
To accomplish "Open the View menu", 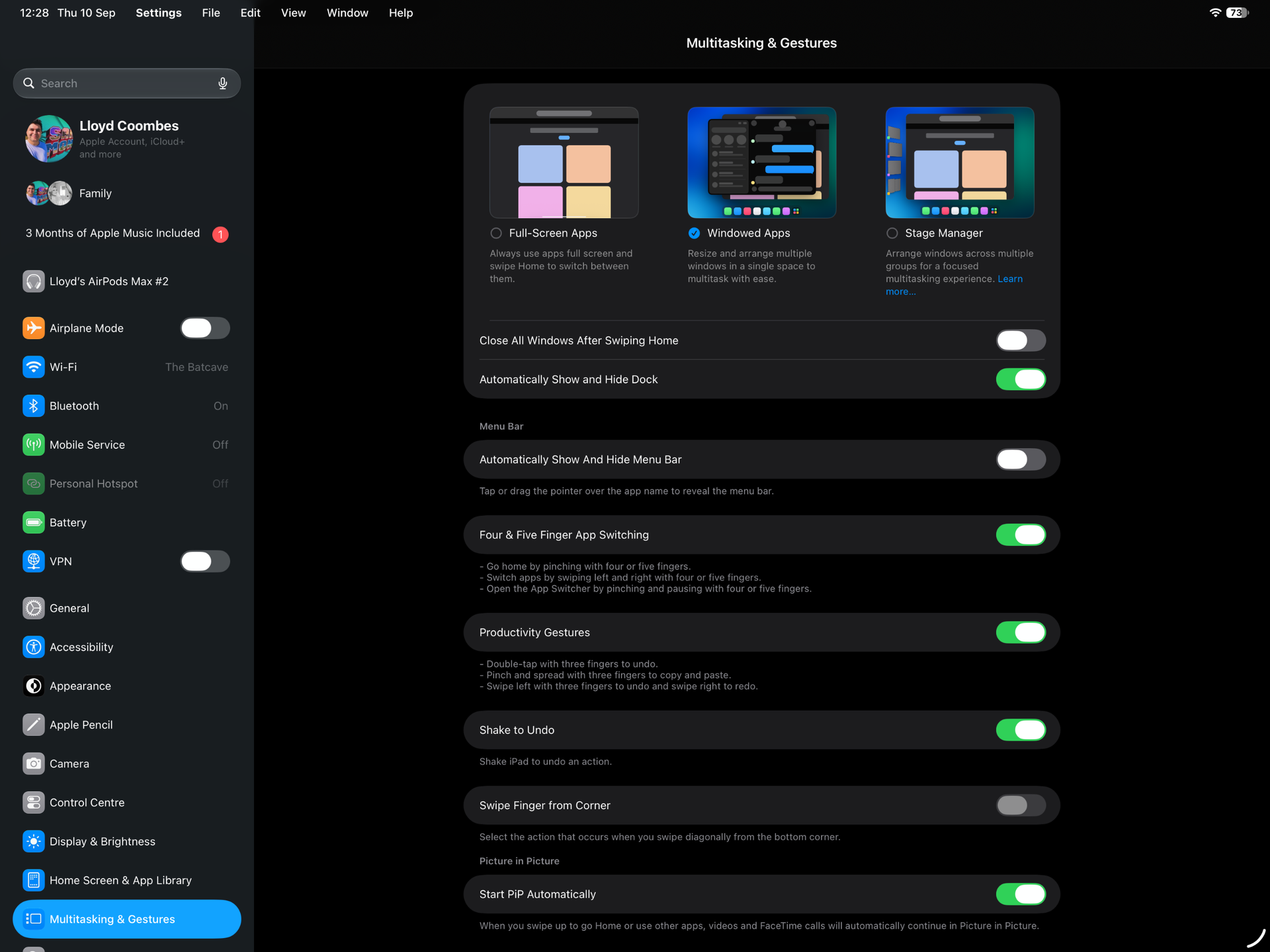I will click(x=293, y=13).
